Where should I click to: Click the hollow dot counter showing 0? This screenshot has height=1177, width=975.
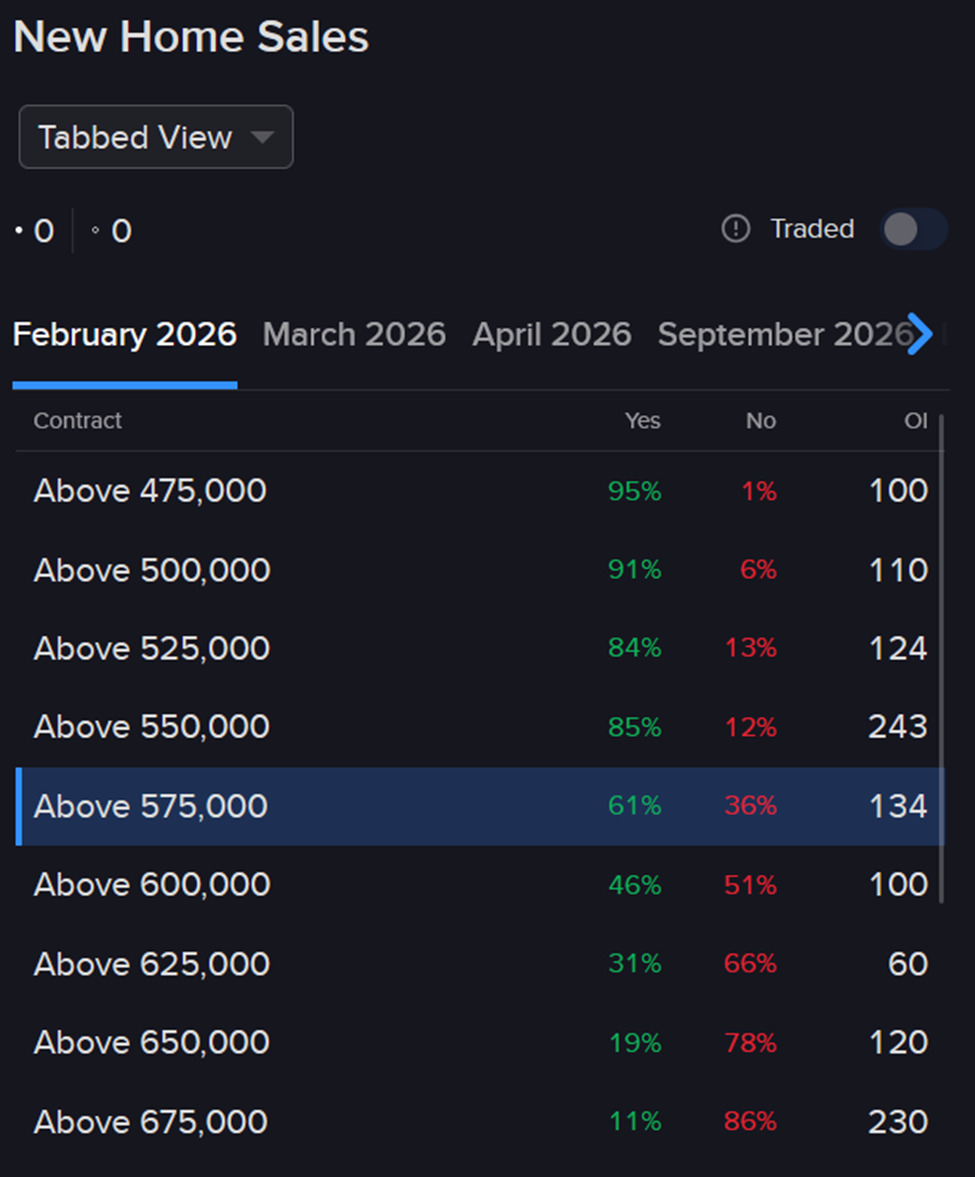[x=111, y=230]
